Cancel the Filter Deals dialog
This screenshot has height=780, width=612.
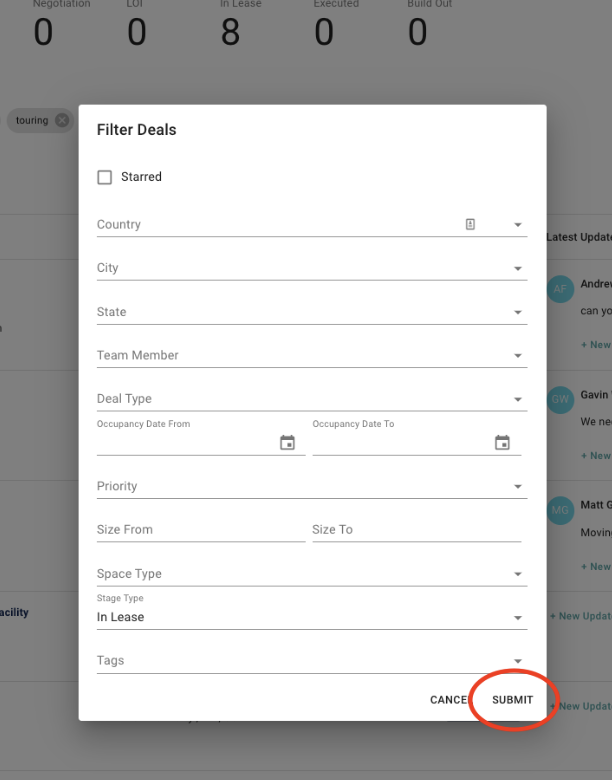449,700
